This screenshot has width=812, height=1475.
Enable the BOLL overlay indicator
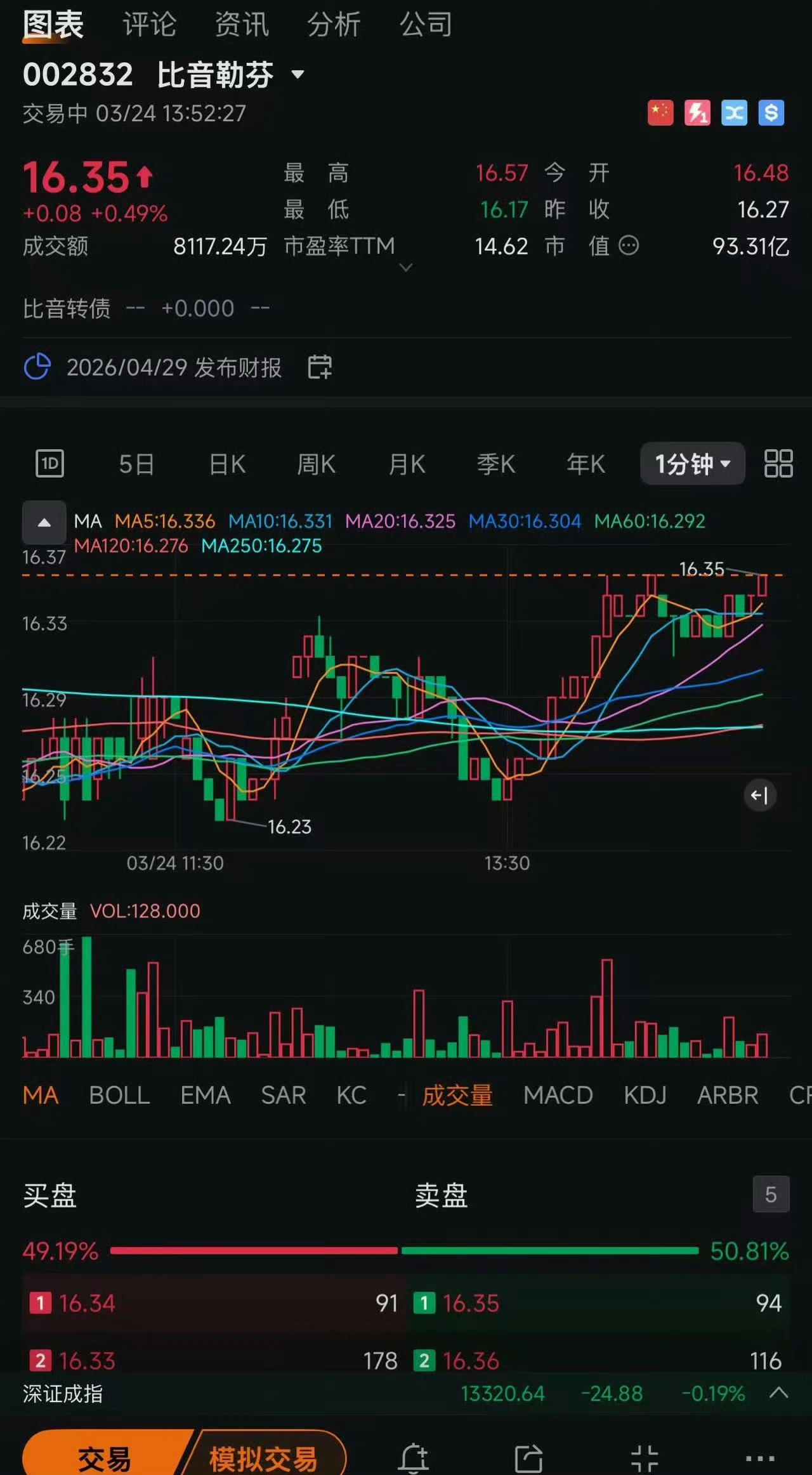coord(119,1096)
